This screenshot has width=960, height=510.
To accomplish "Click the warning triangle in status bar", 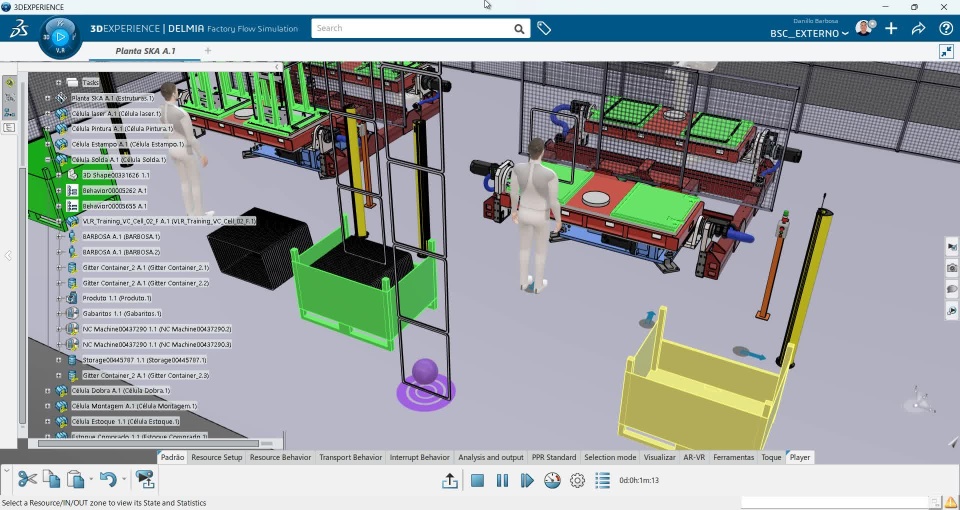I will [950, 503].
